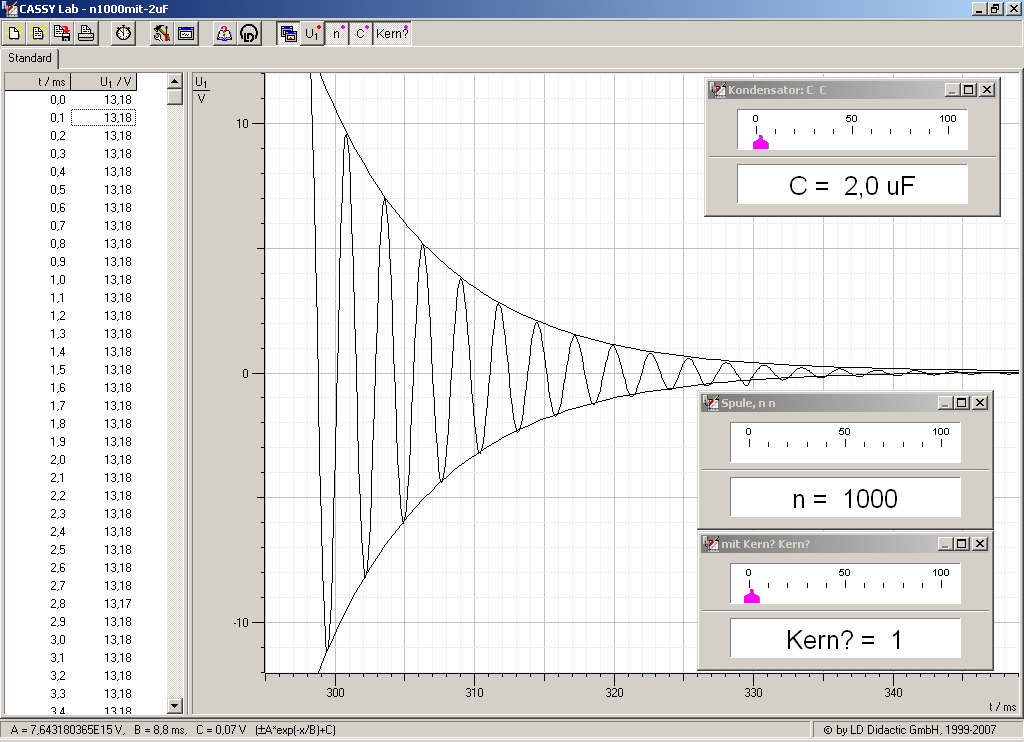Maximize the Spule window

tap(962, 403)
